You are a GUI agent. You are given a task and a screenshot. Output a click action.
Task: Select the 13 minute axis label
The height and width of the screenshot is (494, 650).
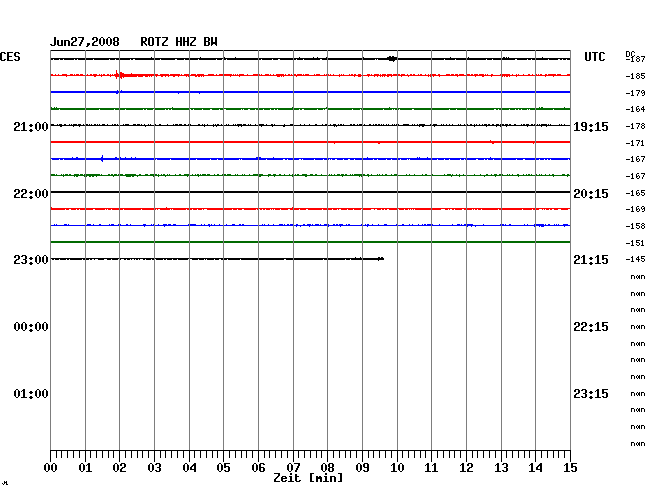(x=501, y=468)
